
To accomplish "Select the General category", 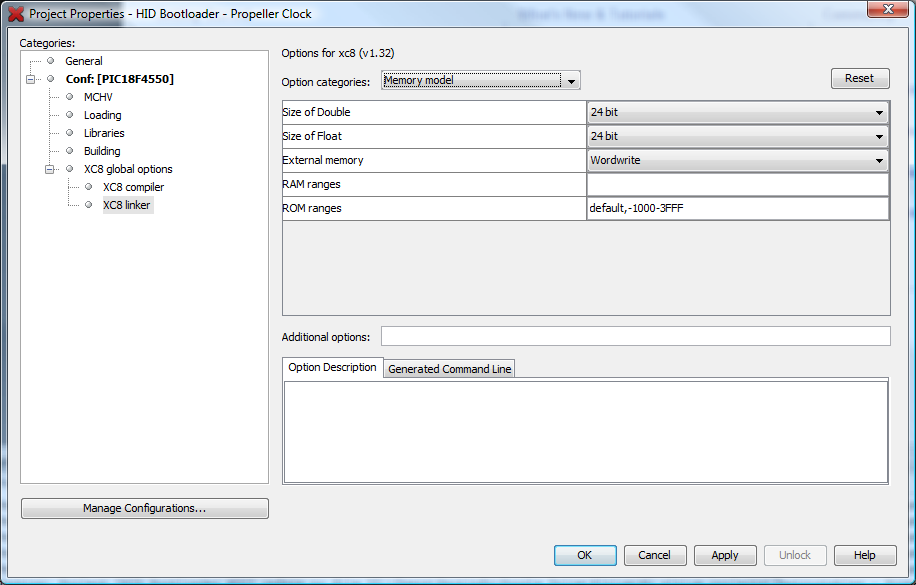I will [84, 61].
